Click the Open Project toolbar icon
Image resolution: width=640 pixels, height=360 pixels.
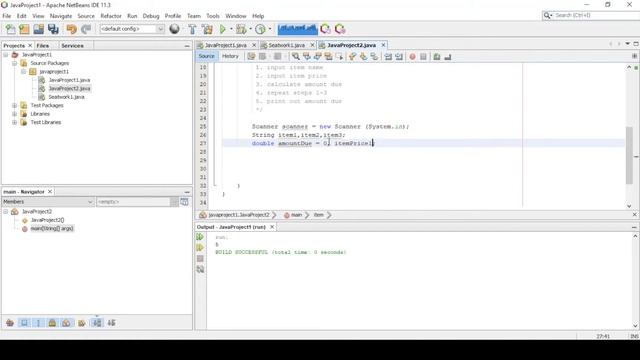pyautogui.click(x=39, y=29)
